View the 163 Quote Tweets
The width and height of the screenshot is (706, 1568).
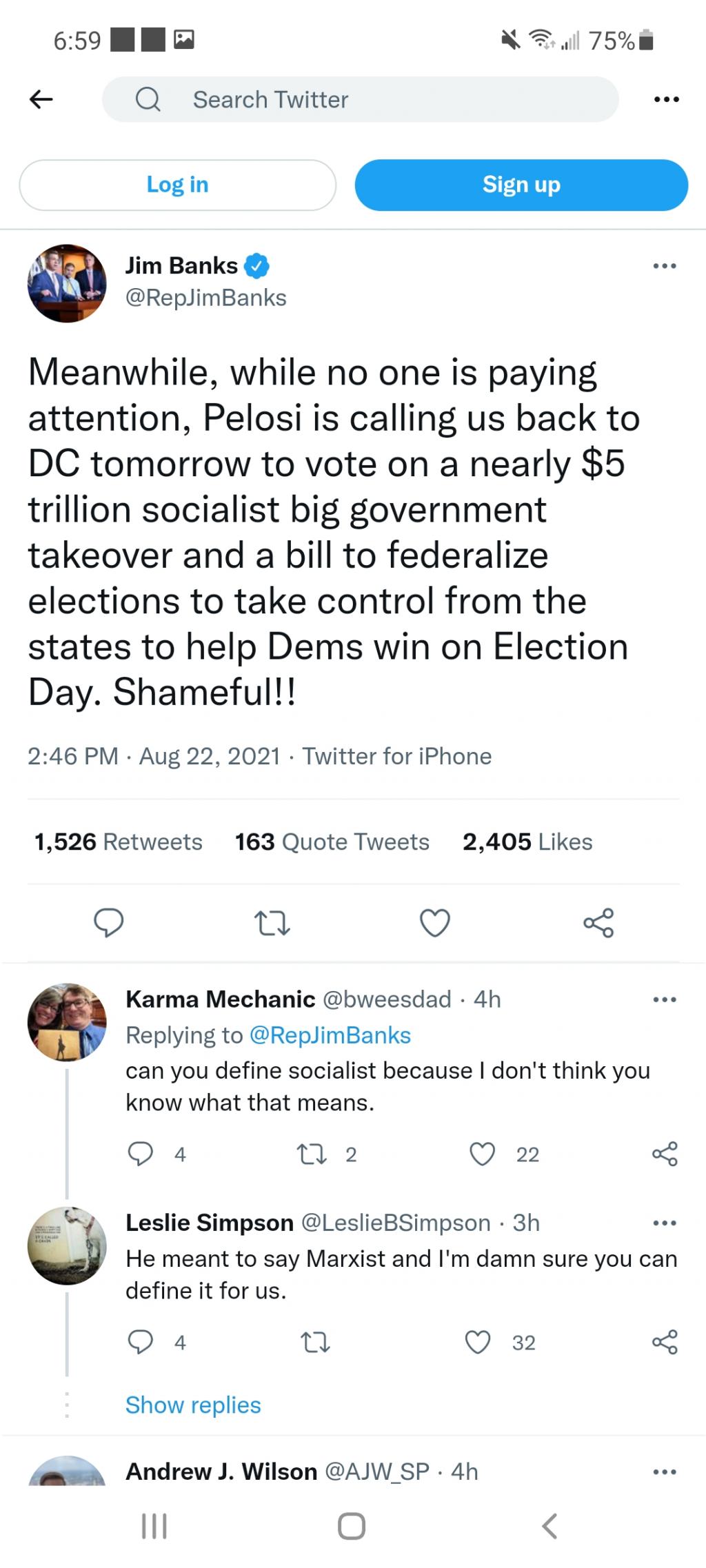pyautogui.click(x=332, y=842)
